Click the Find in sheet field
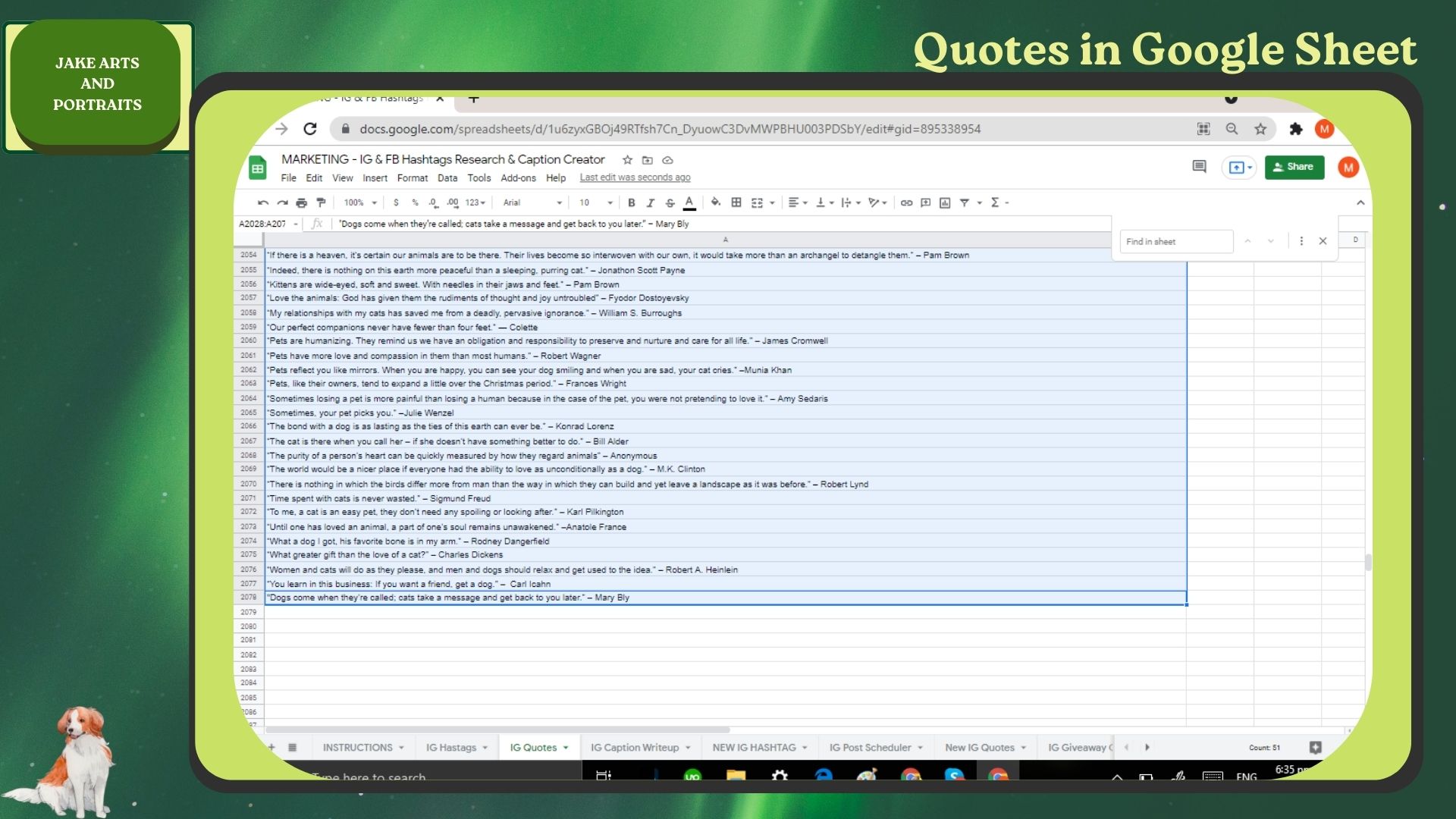1456x819 pixels. [x=1175, y=242]
